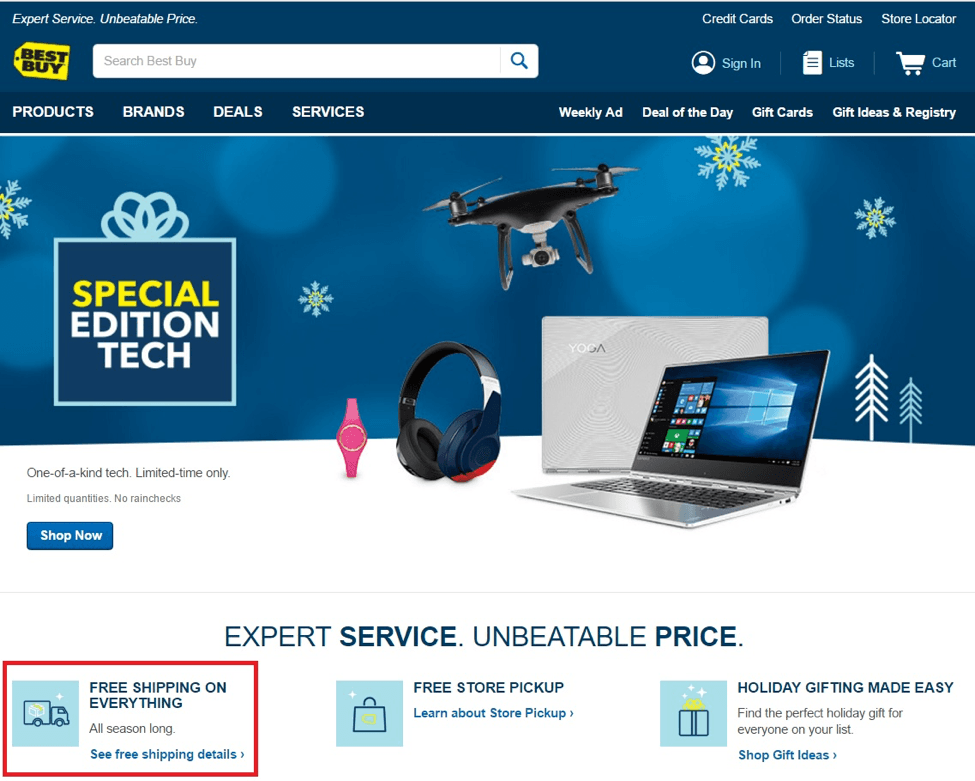This screenshot has width=975, height=781.
Task: Open the BRANDS menu
Action: [154, 112]
